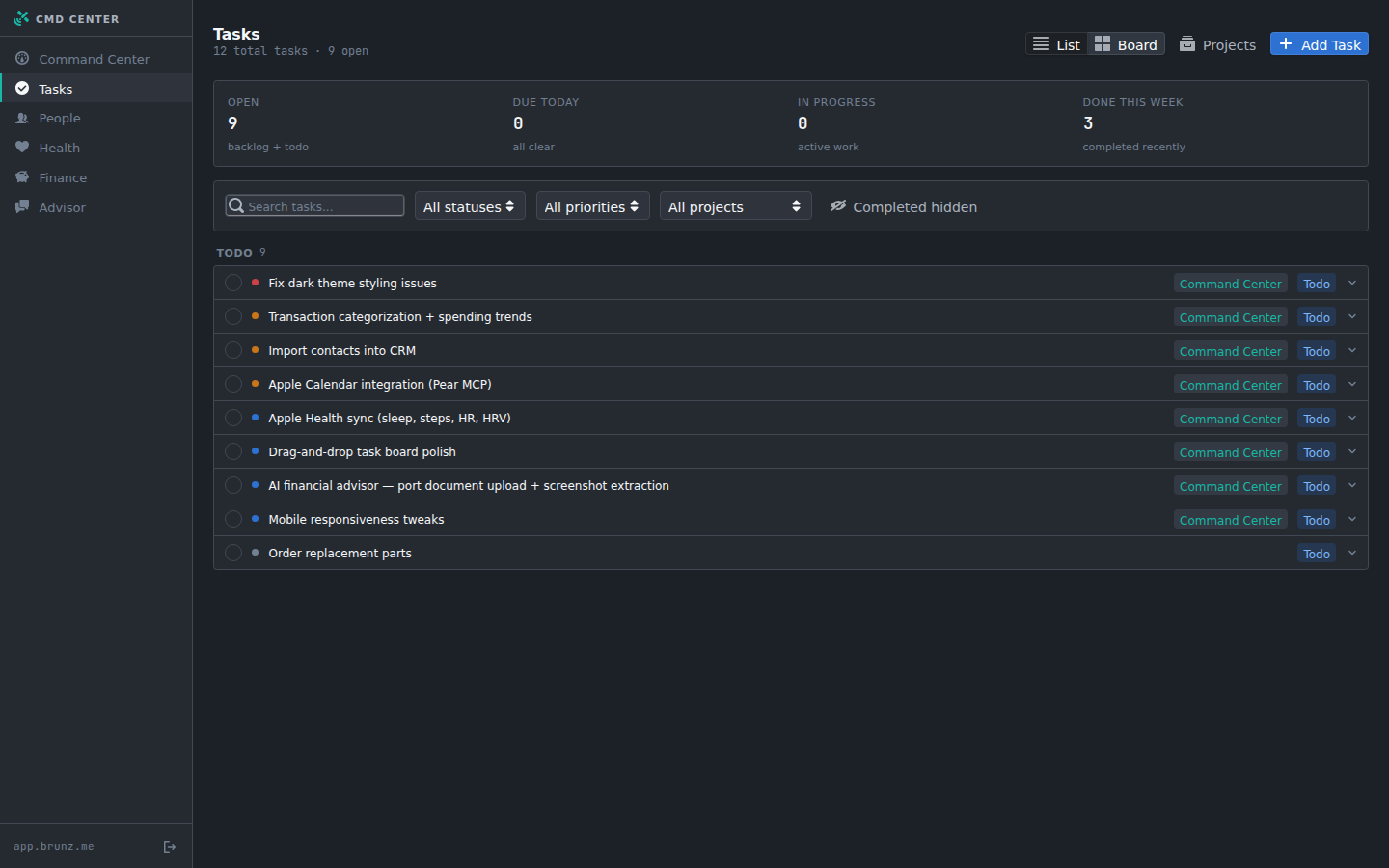Complete the AI financial advisor task

[x=233, y=485]
